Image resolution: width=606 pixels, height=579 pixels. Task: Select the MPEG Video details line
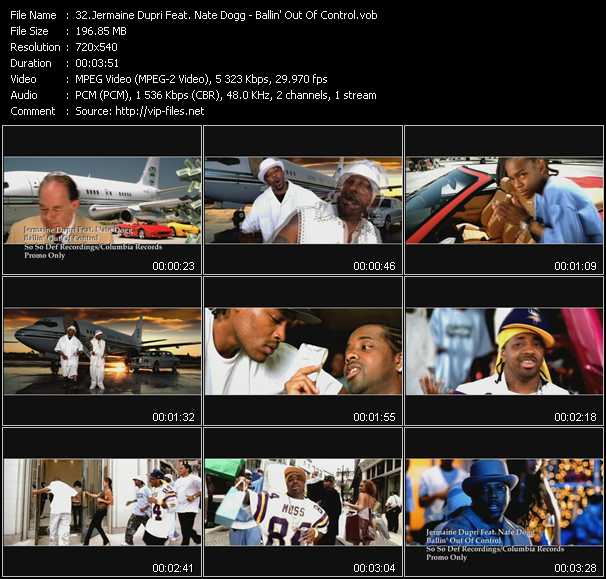201,79
